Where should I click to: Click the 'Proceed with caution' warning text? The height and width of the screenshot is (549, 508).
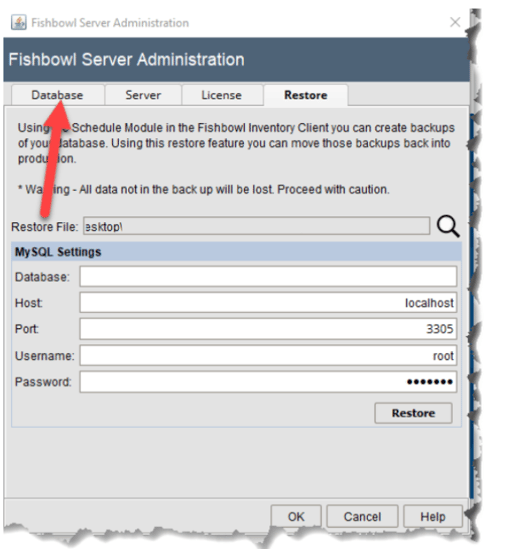pyautogui.click(x=333, y=189)
